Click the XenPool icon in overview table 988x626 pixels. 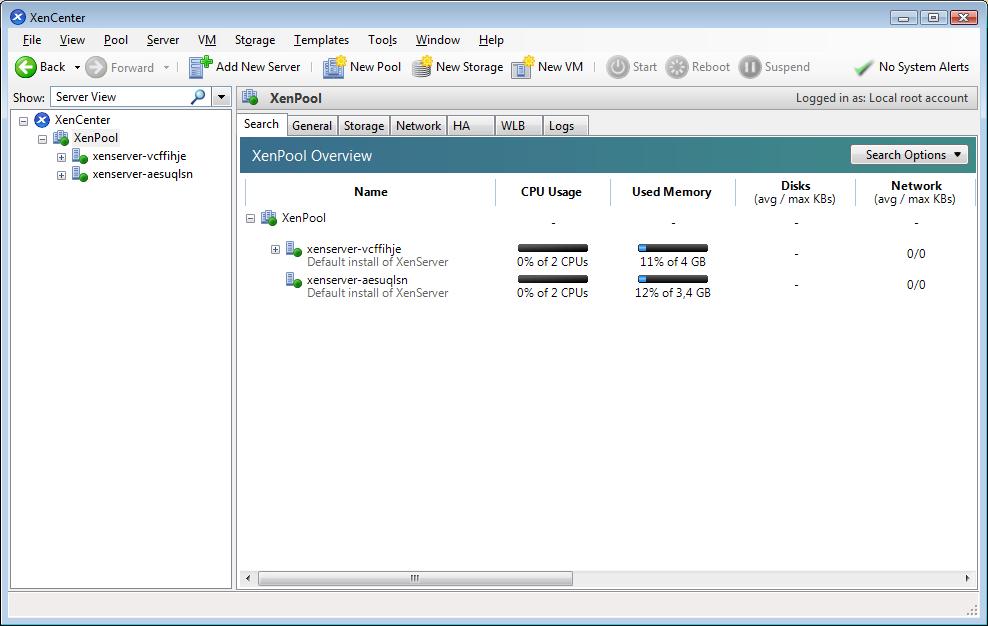[x=269, y=218]
